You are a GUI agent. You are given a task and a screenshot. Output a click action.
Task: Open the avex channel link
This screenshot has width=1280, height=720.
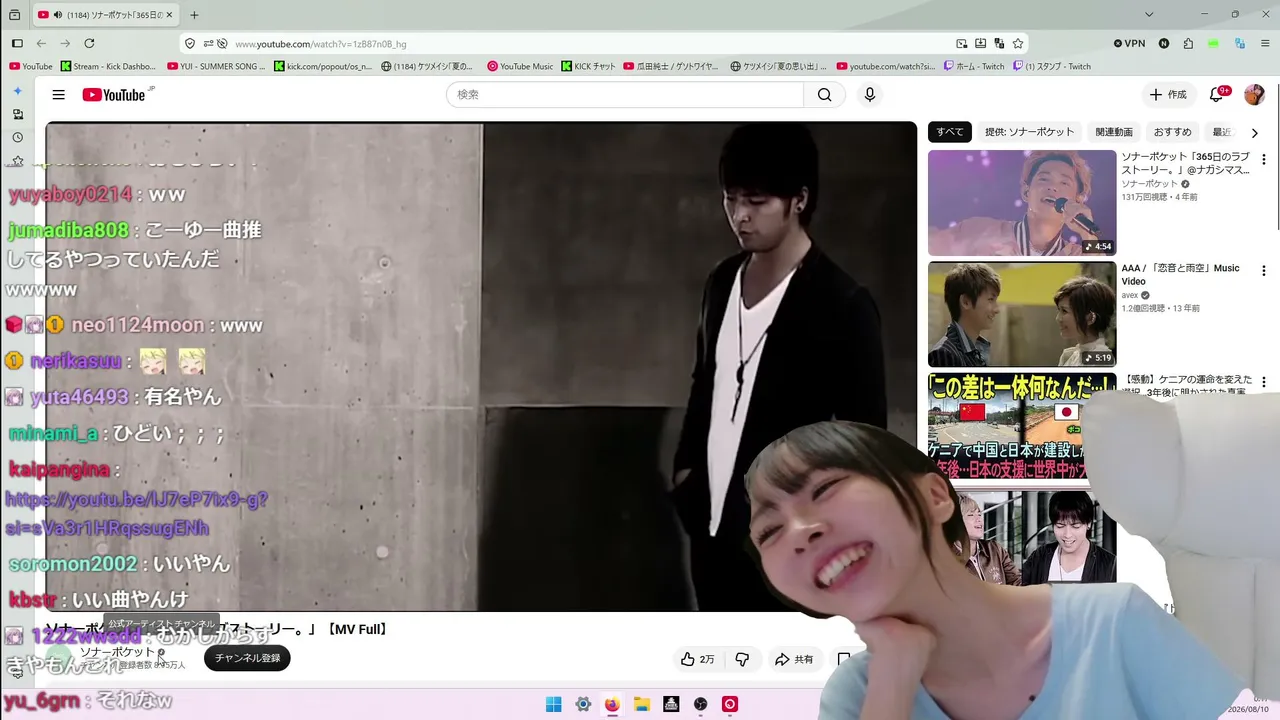point(1130,296)
